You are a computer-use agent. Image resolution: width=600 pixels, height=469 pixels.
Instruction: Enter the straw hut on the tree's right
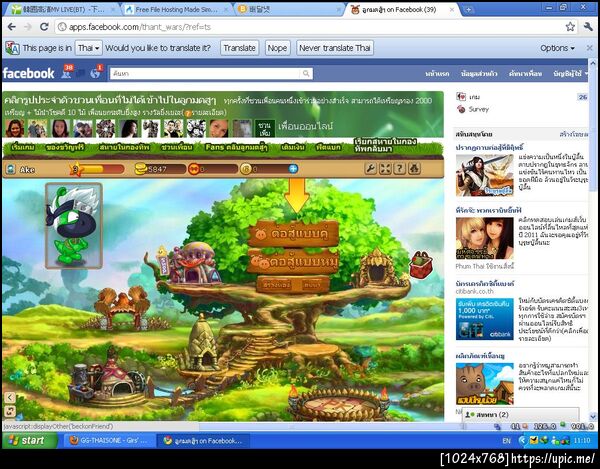pyautogui.click(x=377, y=268)
